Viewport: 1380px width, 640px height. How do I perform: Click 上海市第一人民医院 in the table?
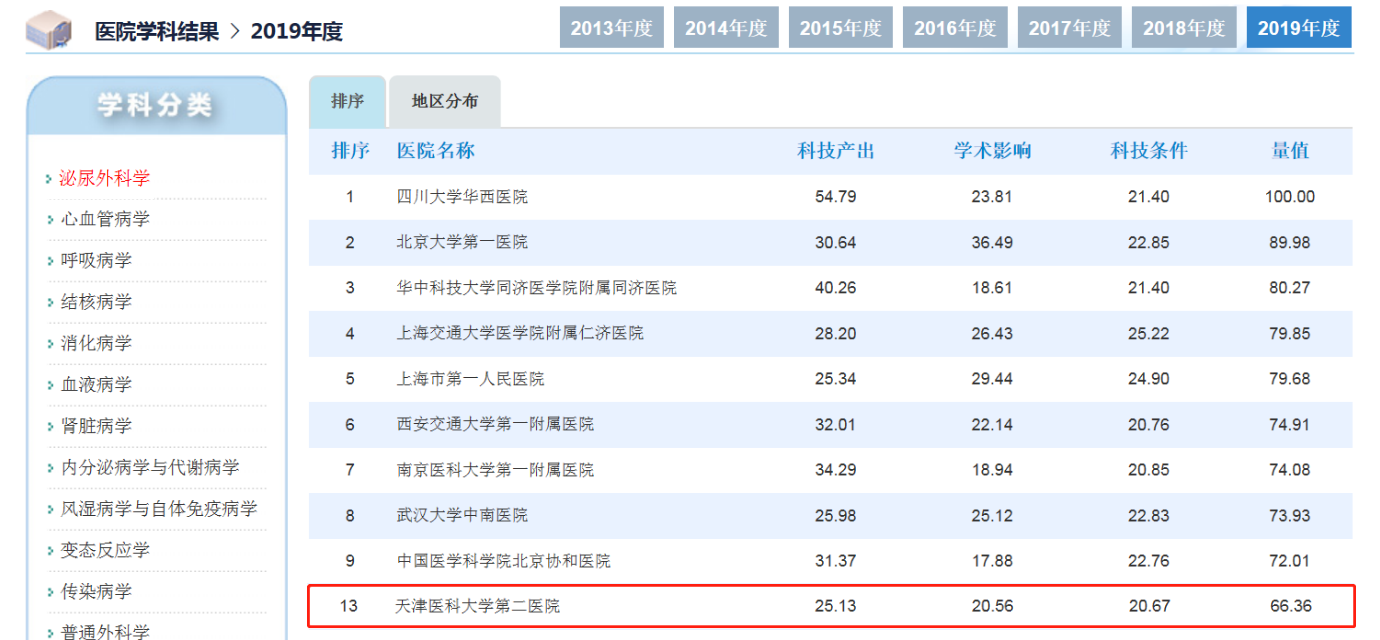(x=470, y=379)
